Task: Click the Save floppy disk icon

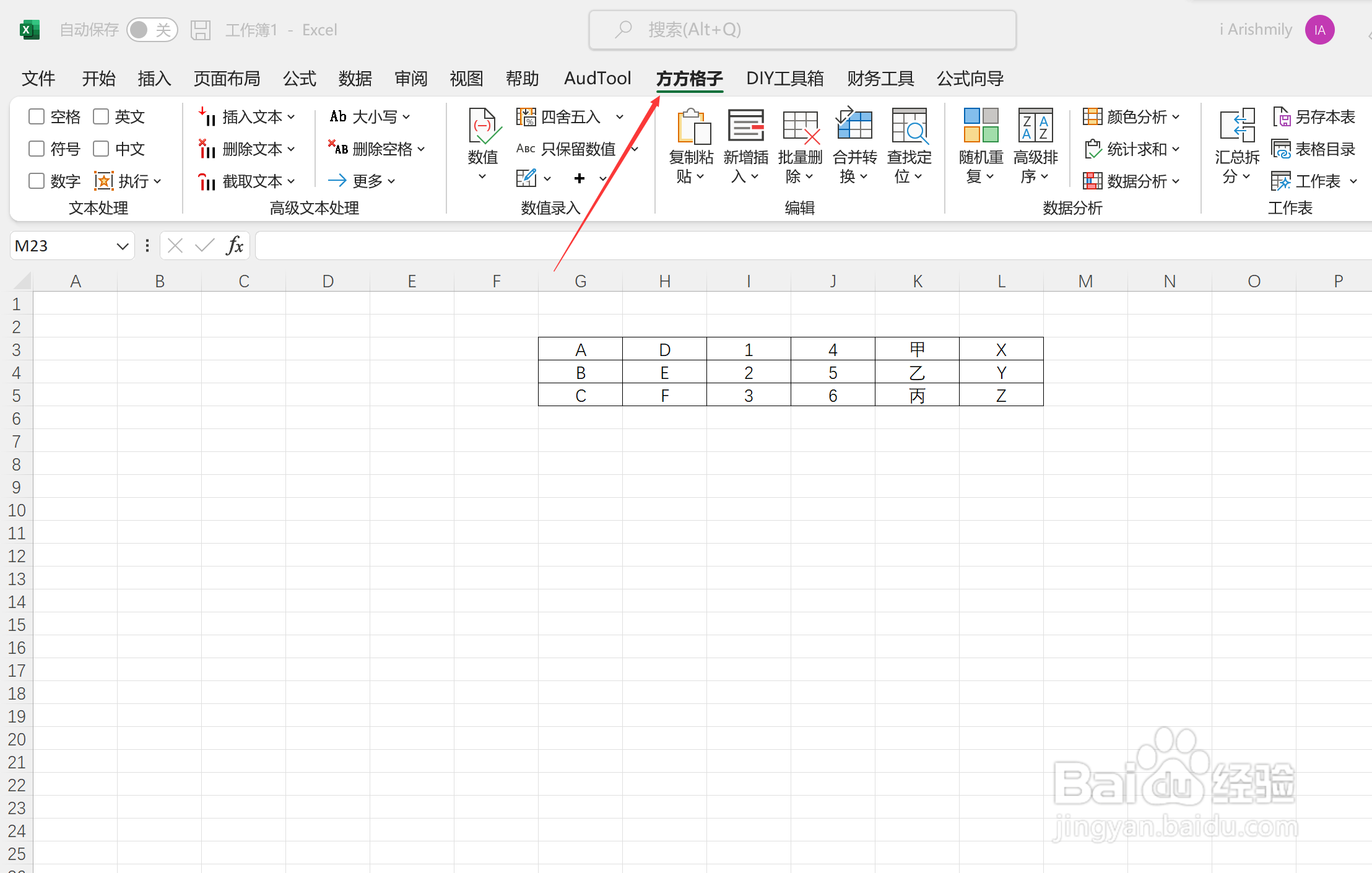Action: tap(201, 30)
